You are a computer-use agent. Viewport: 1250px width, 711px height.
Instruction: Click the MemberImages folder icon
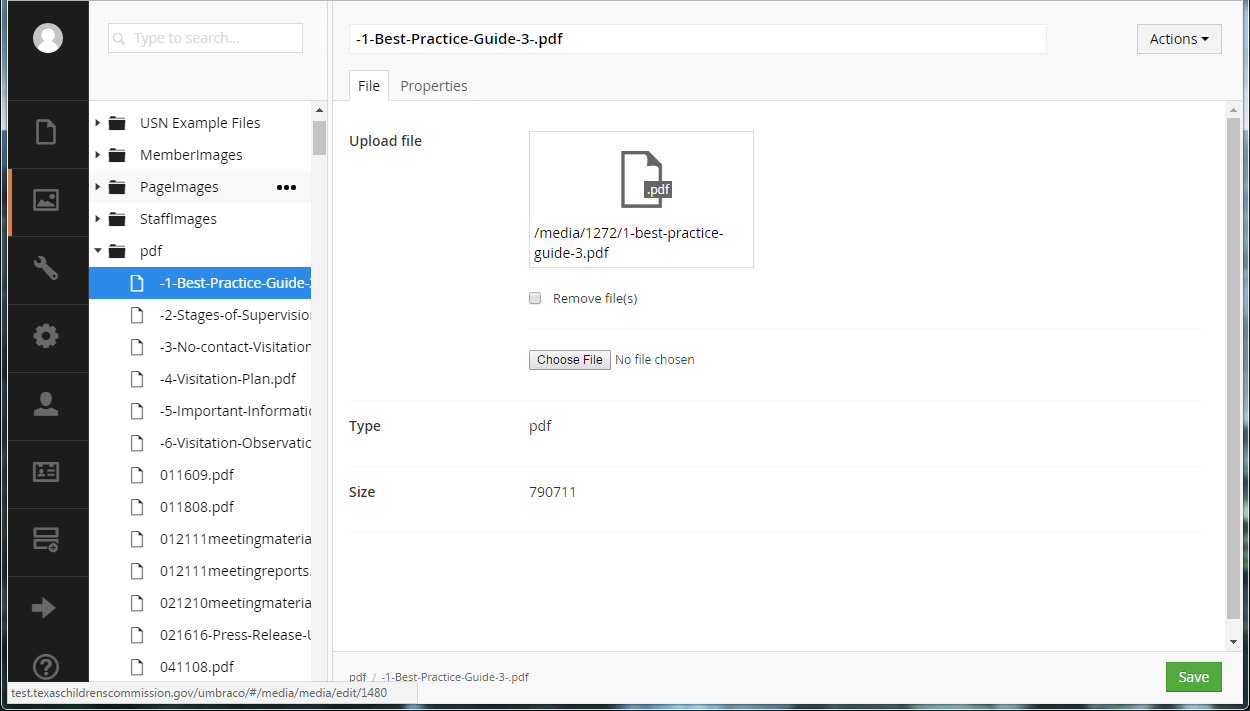click(117, 155)
